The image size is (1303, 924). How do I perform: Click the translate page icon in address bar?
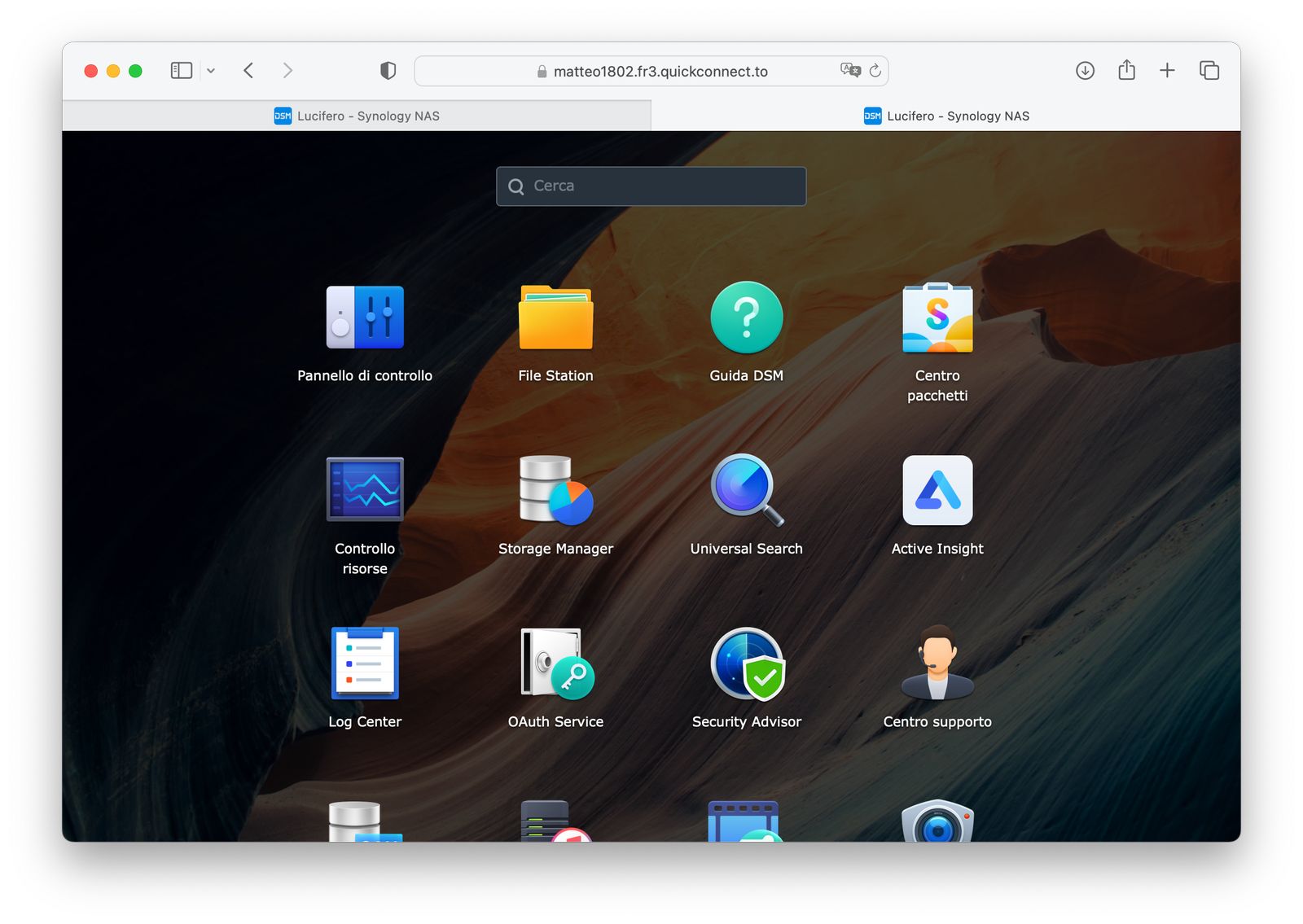point(850,70)
